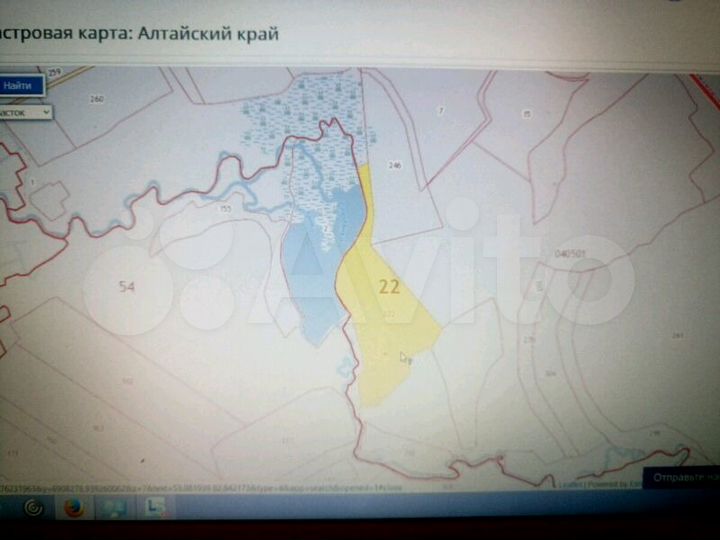Click the blue Найти search button

(x=18, y=86)
